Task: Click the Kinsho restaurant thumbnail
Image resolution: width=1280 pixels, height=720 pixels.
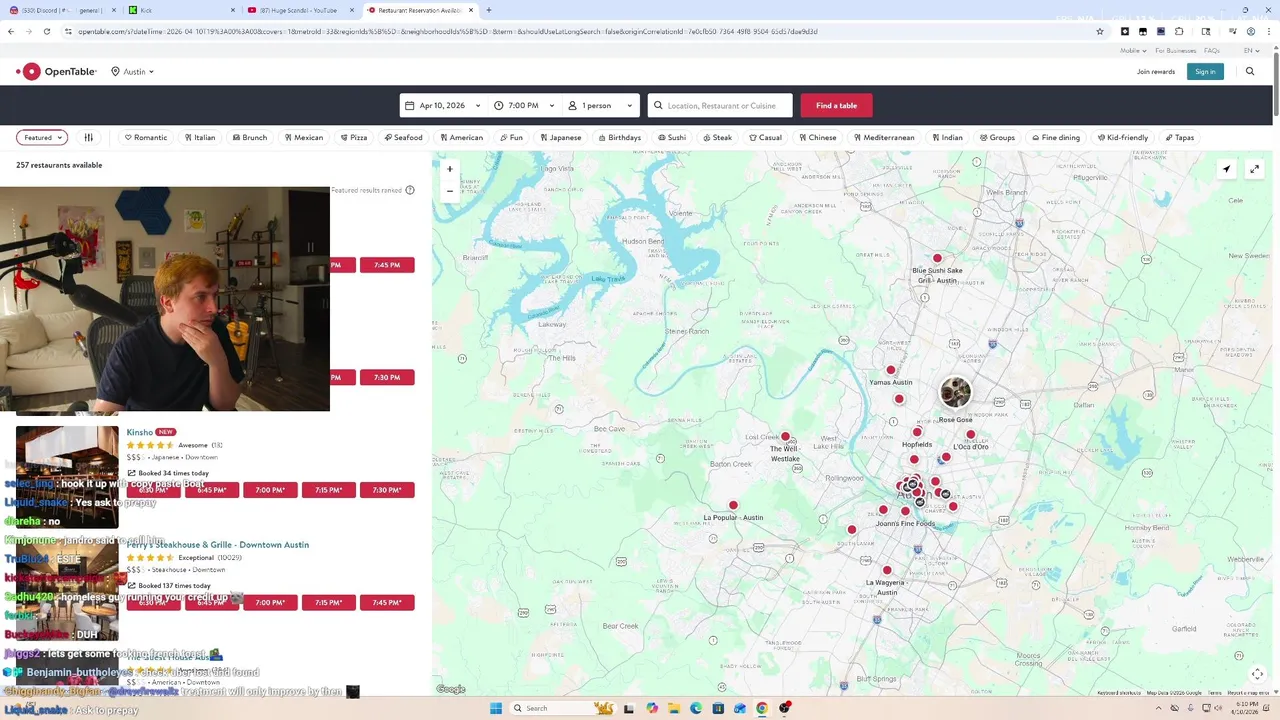Action: coord(67,477)
